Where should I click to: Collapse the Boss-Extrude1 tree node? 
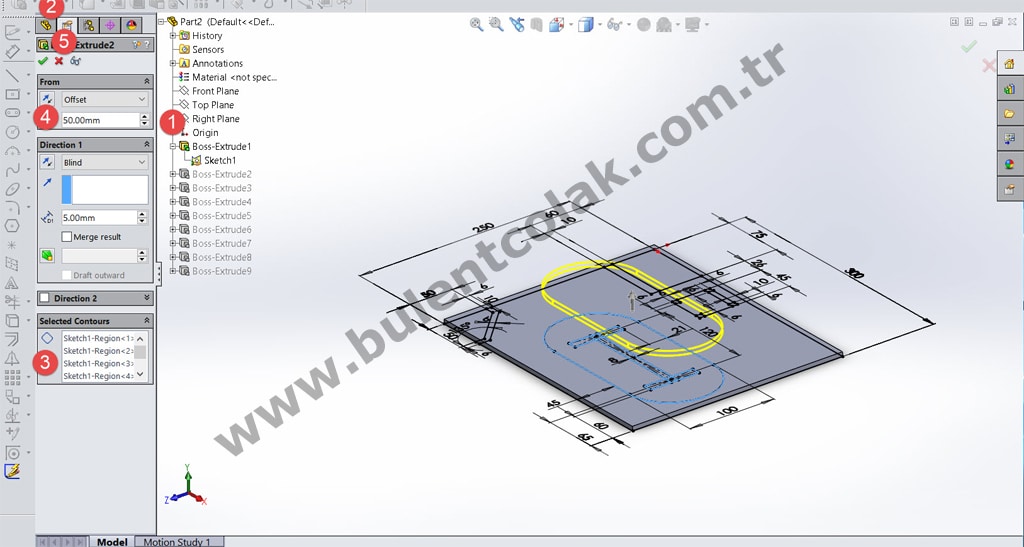(x=173, y=146)
